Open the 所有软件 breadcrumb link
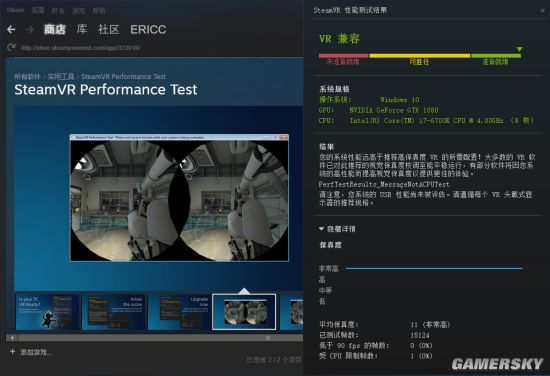The image size is (550, 376). [x=27, y=76]
